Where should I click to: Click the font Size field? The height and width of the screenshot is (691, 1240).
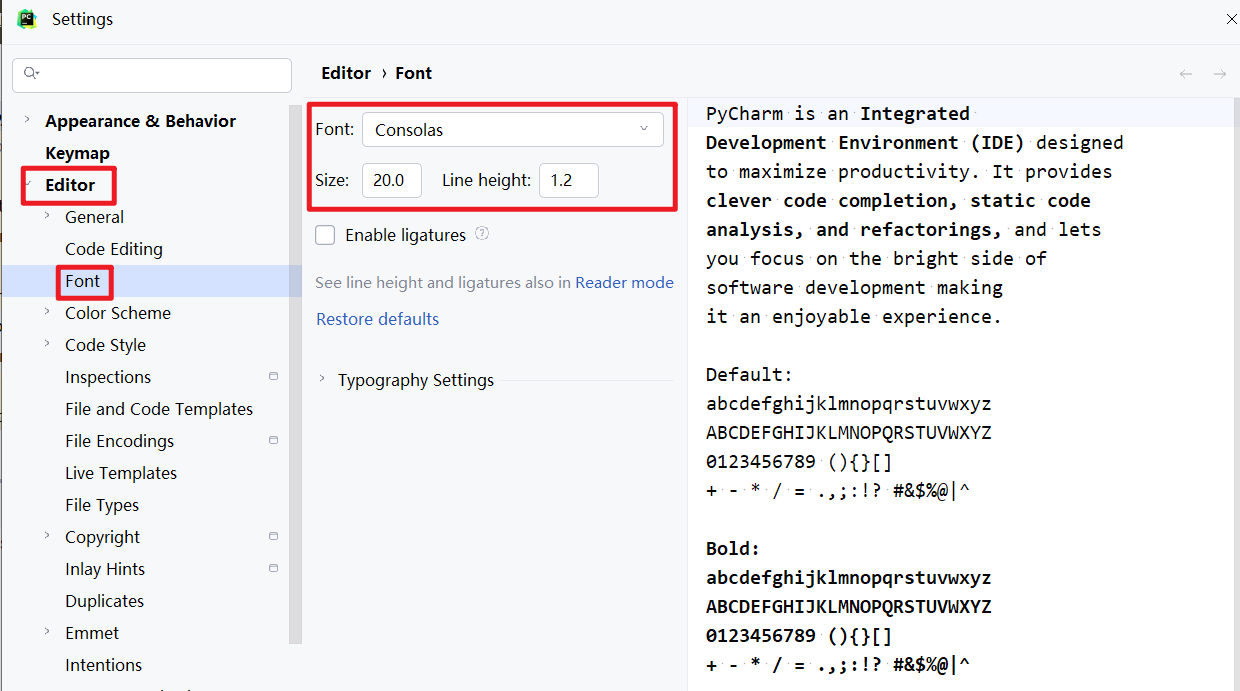391,180
